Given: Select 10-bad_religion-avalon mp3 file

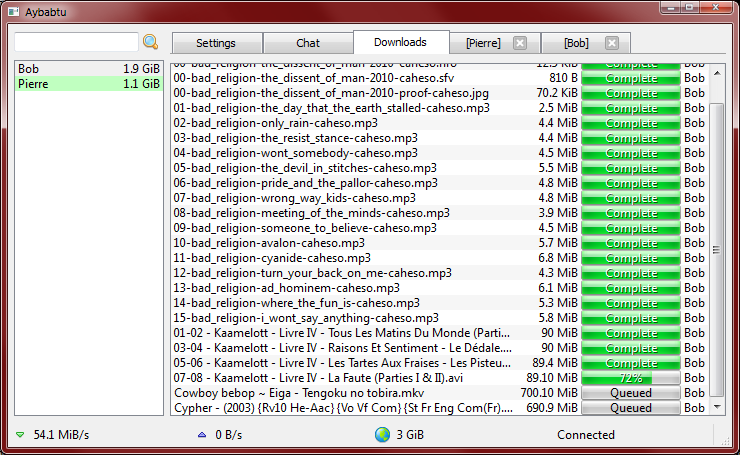Looking at the screenshot, I should coord(439,243).
